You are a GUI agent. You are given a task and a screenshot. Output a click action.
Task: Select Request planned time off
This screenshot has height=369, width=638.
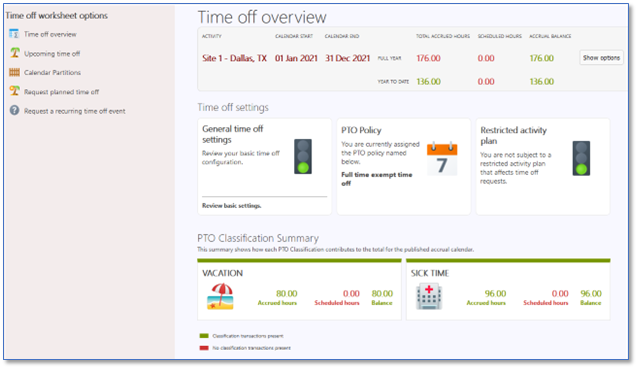click(61, 92)
